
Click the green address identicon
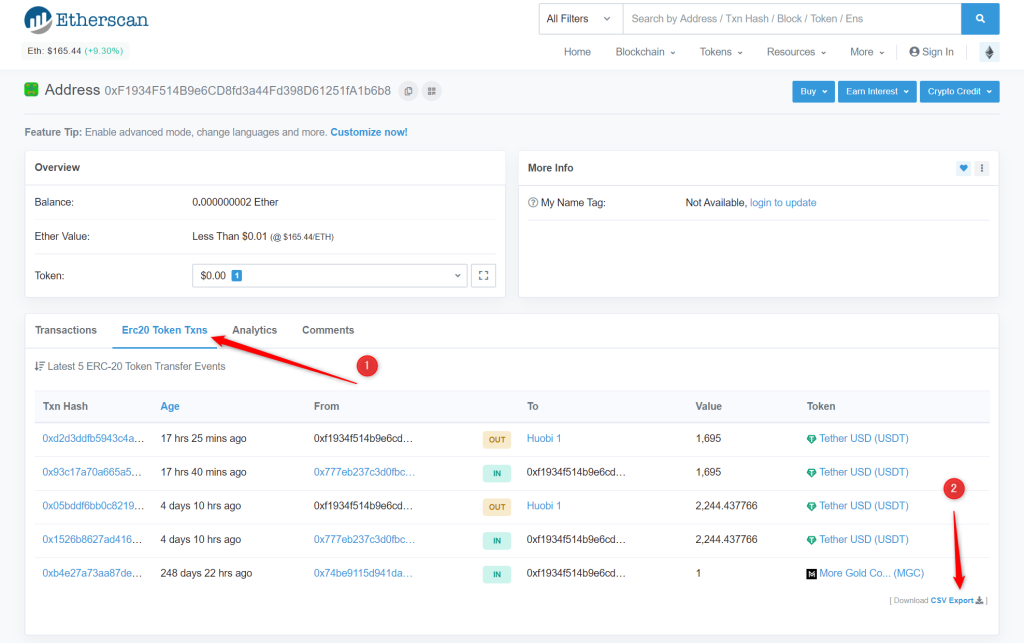click(x=31, y=89)
